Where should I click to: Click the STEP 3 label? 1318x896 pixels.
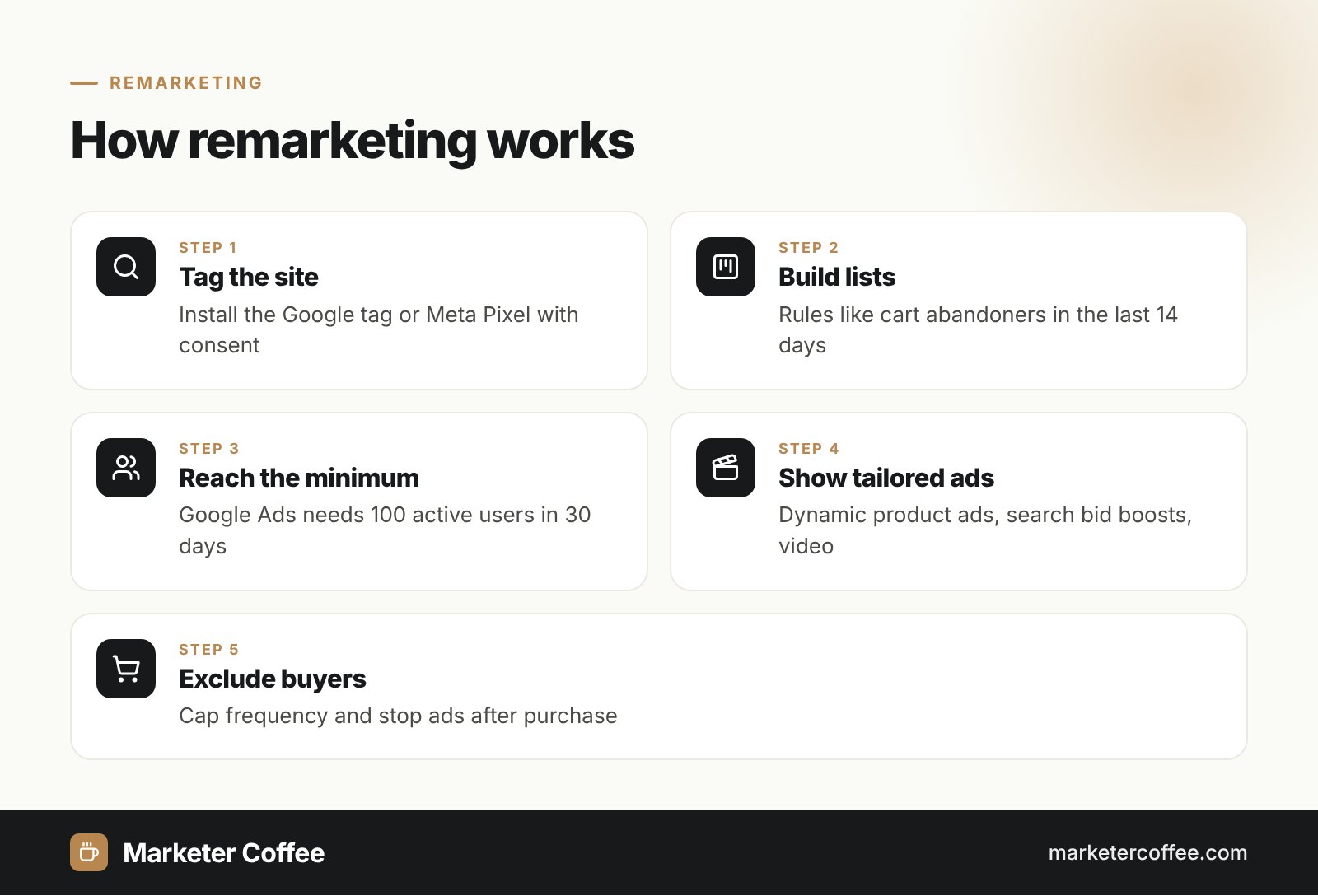tap(208, 449)
